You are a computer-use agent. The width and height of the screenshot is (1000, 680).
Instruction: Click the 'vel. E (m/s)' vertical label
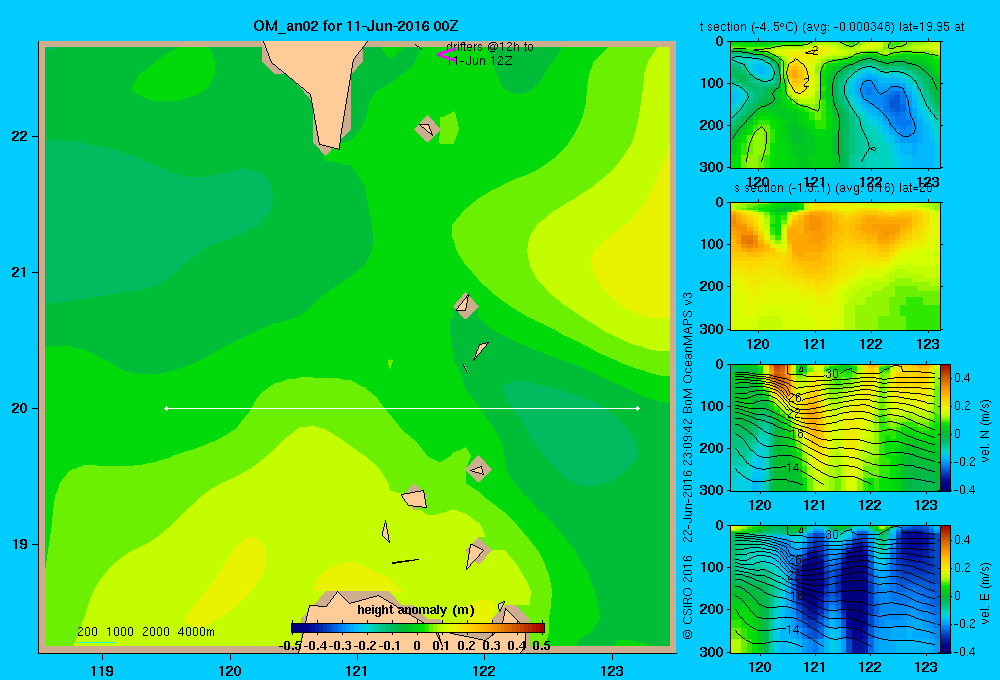click(986, 593)
